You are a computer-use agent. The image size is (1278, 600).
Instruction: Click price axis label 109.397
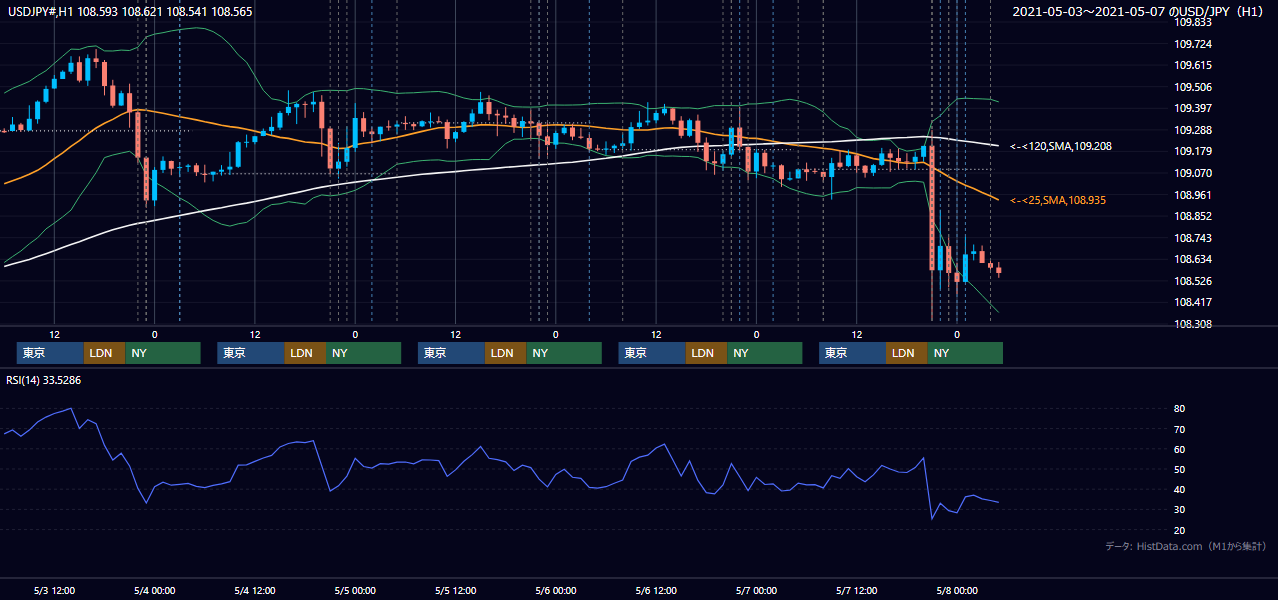coord(1192,108)
